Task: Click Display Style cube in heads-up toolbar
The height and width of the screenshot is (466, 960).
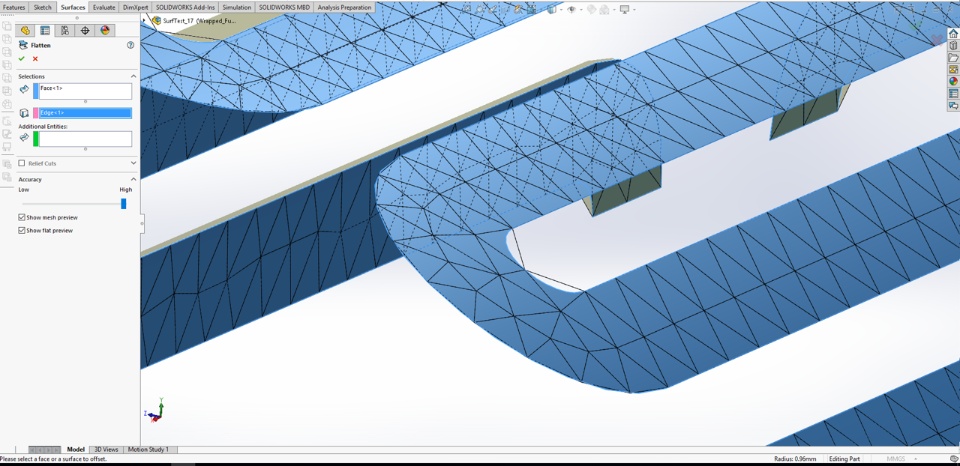Action: click(x=552, y=9)
